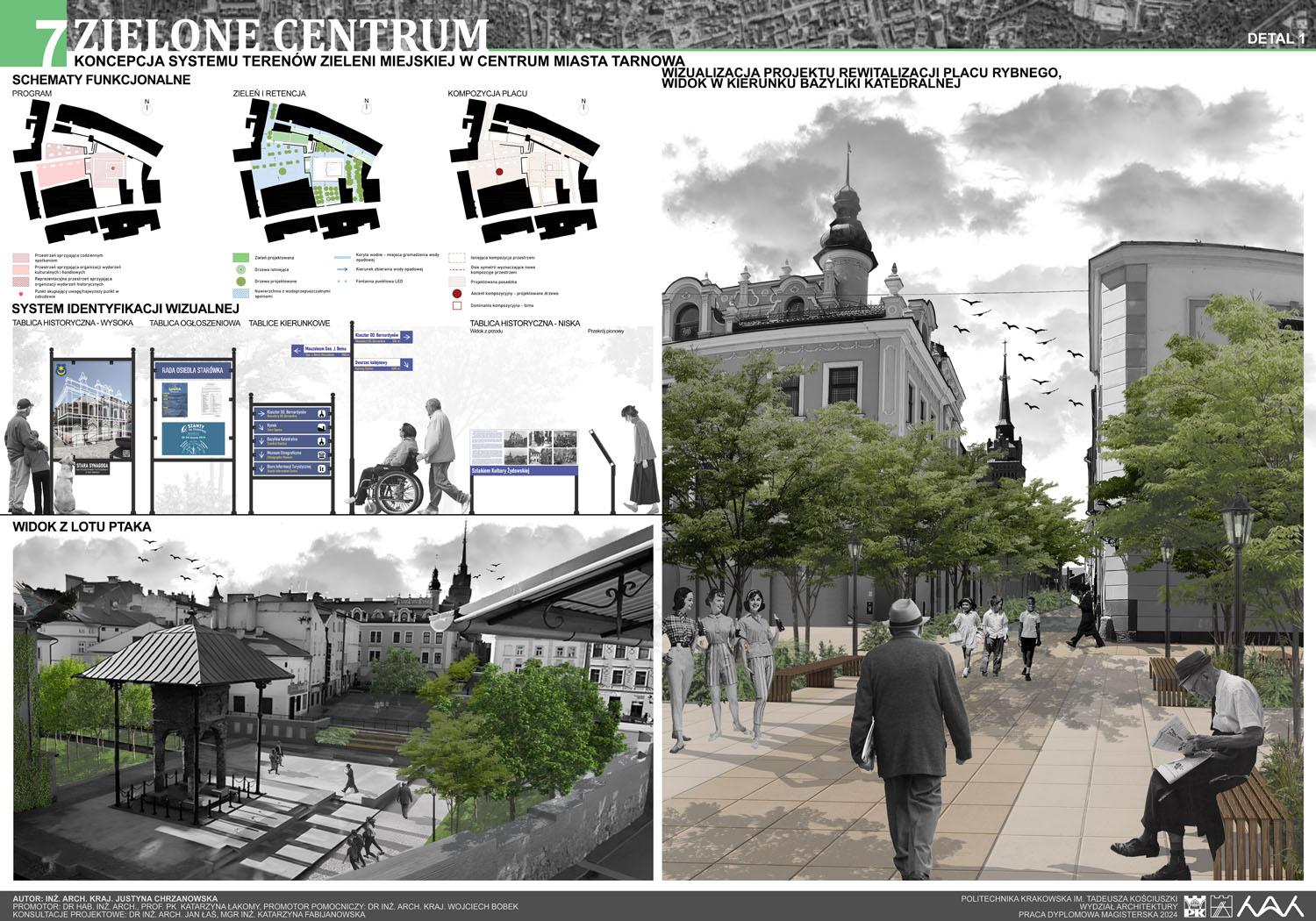Click the Dworzec kolejowy directional sign
Image resolution: width=1316 pixels, height=921 pixels.
383,364
